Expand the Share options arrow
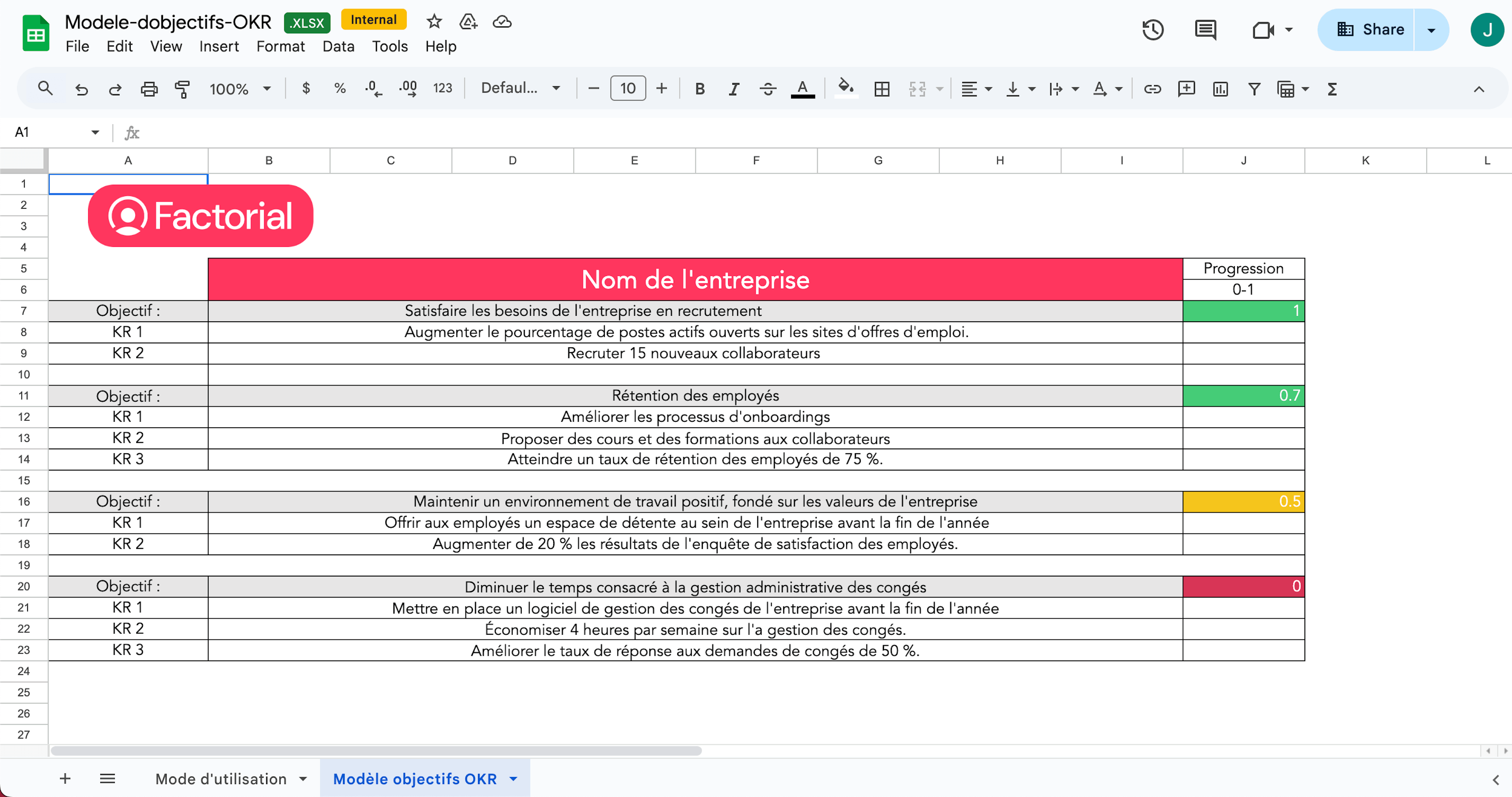The image size is (1512, 797). point(1432,30)
